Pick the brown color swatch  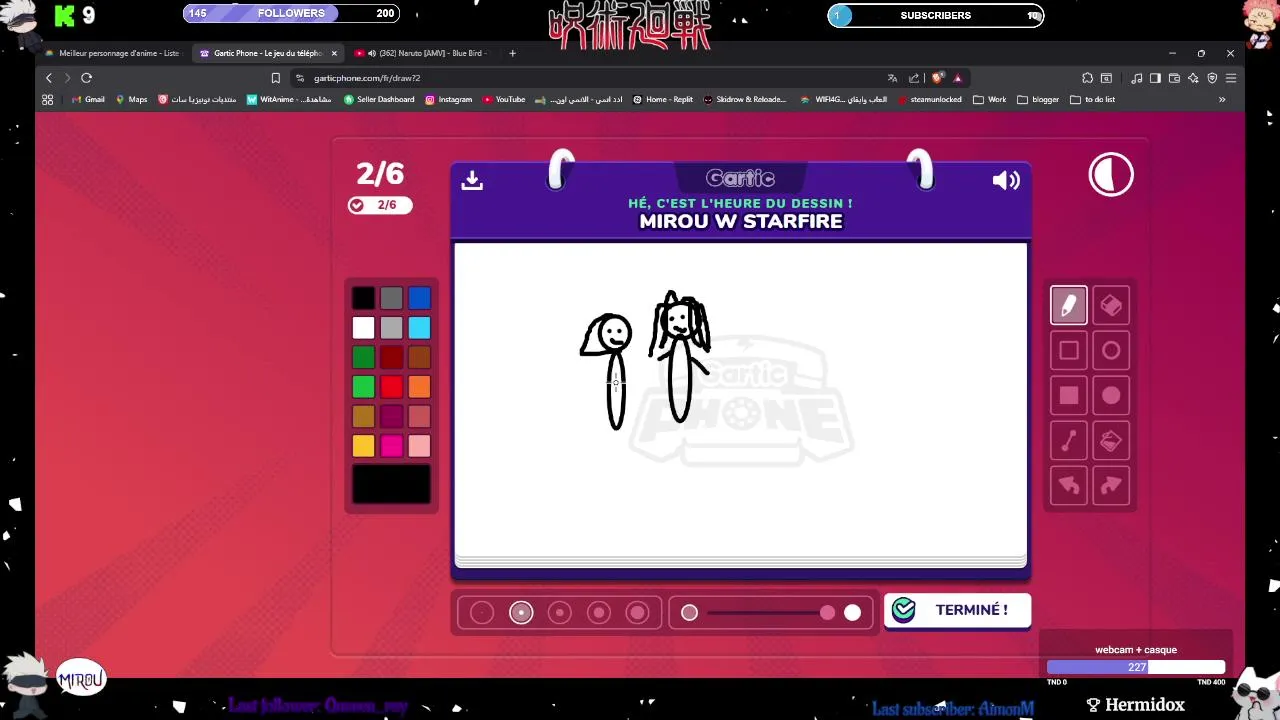click(x=419, y=357)
